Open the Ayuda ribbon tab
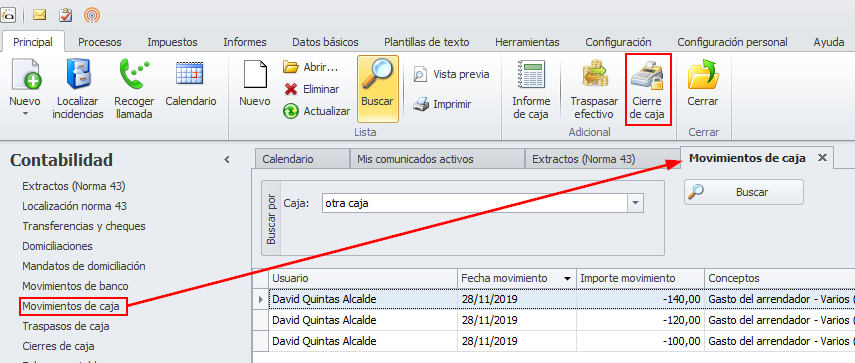This screenshot has width=855, height=363. [829, 42]
